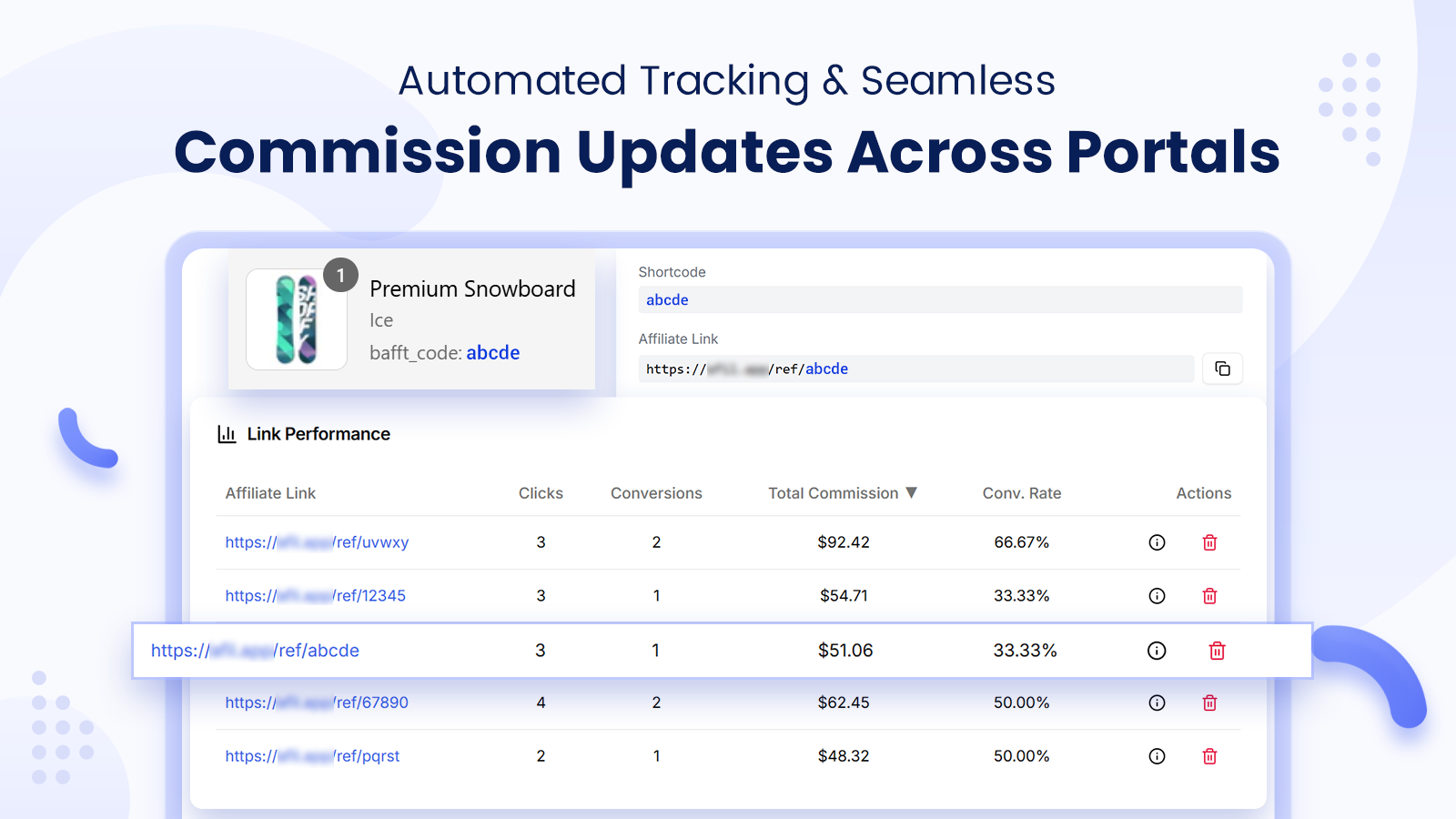
Task: Click the bafft_code abcde link
Action: [493, 353]
